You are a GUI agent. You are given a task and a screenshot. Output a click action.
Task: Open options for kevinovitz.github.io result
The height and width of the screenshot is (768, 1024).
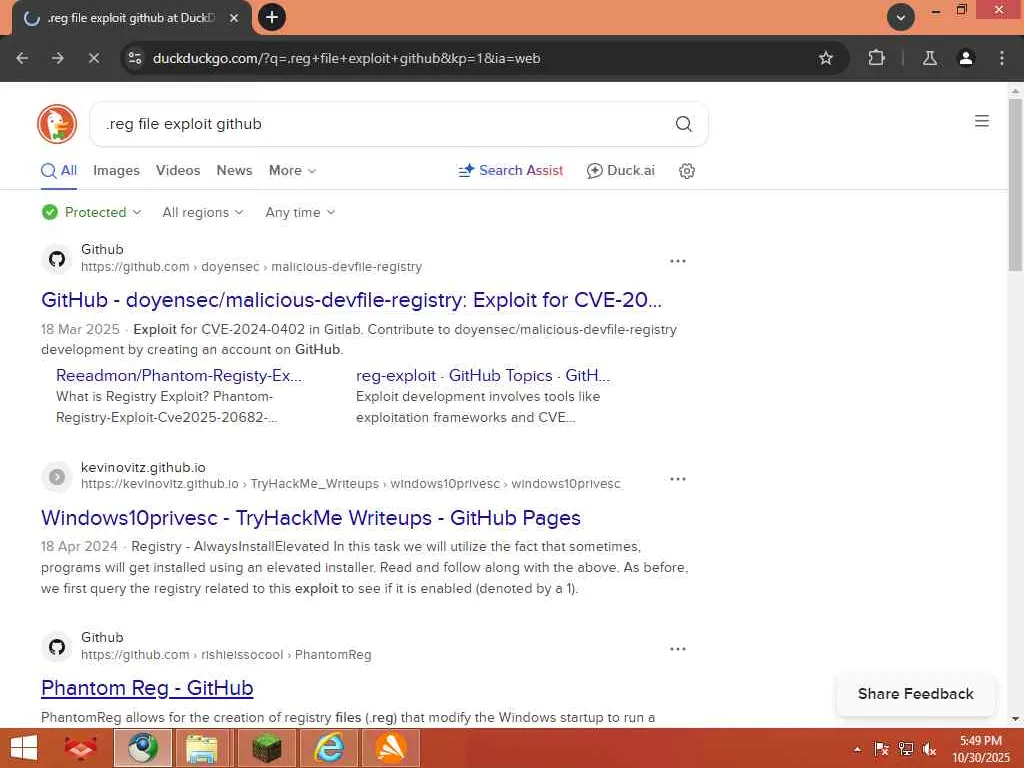click(678, 479)
